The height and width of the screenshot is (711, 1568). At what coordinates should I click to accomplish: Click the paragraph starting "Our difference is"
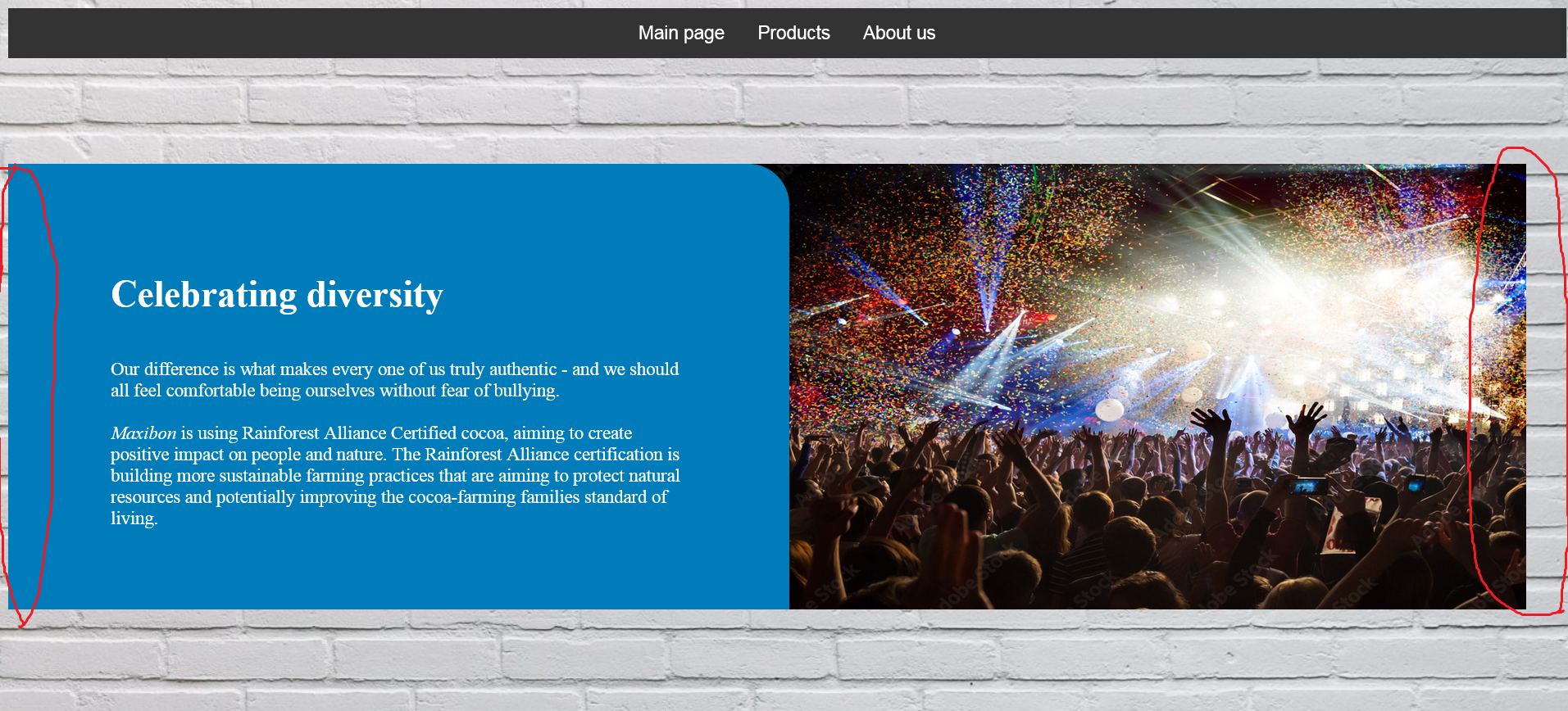(x=395, y=380)
